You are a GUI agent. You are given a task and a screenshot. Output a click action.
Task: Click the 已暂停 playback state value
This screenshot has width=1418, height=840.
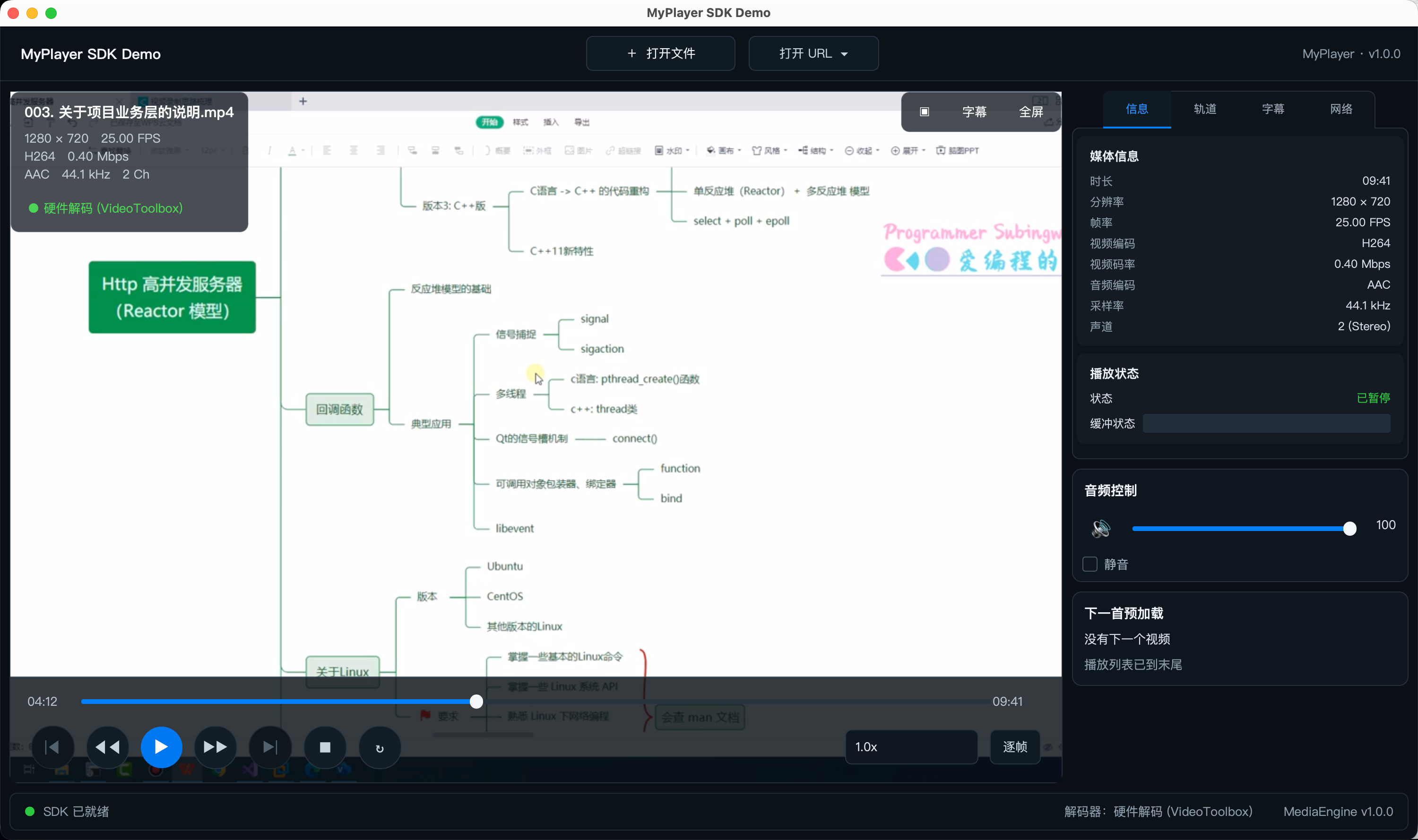[x=1373, y=398]
